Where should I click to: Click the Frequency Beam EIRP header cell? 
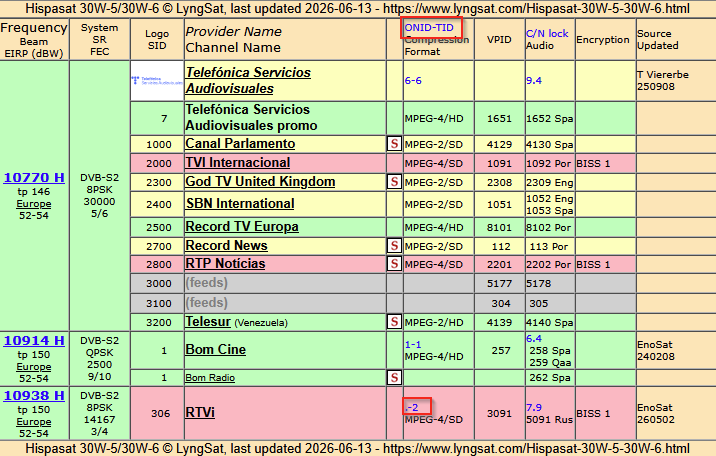point(34,40)
